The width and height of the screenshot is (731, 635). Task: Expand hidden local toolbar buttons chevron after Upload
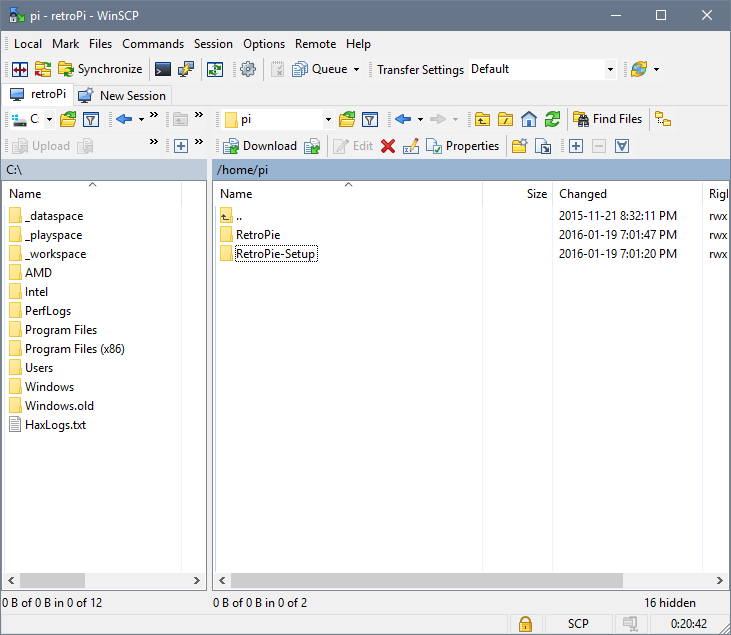(x=154, y=142)
